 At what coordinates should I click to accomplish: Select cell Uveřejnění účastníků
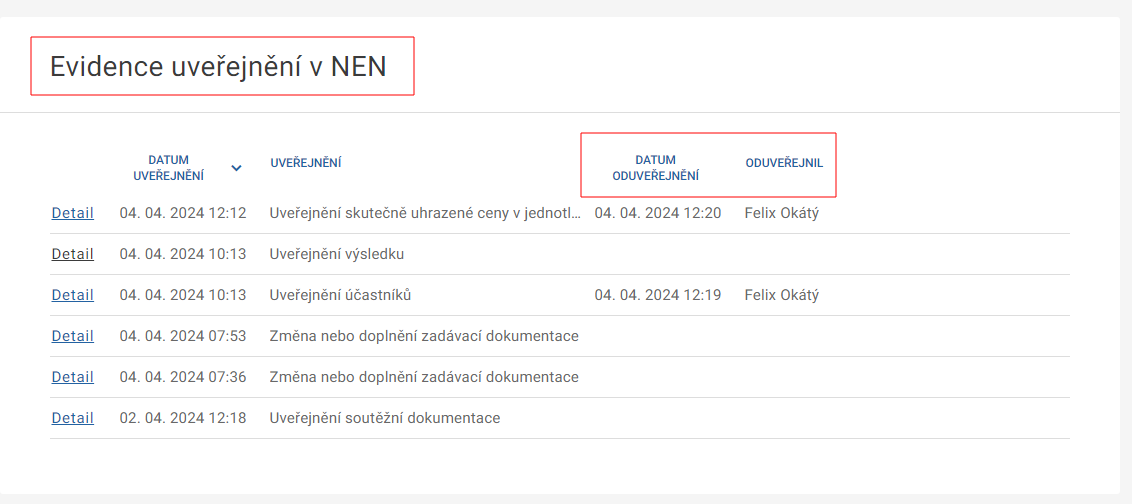point(341,295)
